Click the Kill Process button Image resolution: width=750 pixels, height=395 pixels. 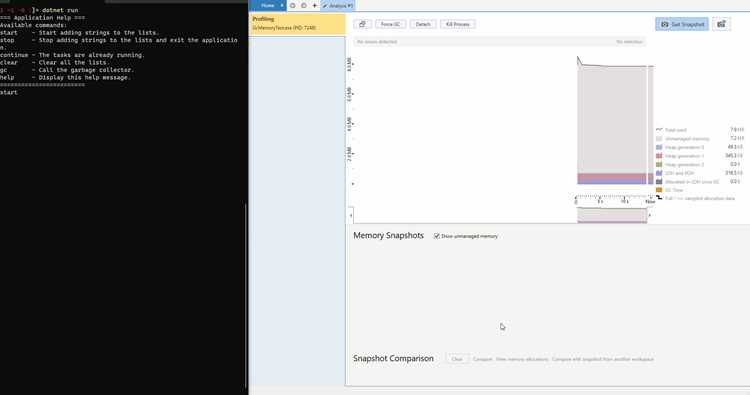(x=458, y=24)
